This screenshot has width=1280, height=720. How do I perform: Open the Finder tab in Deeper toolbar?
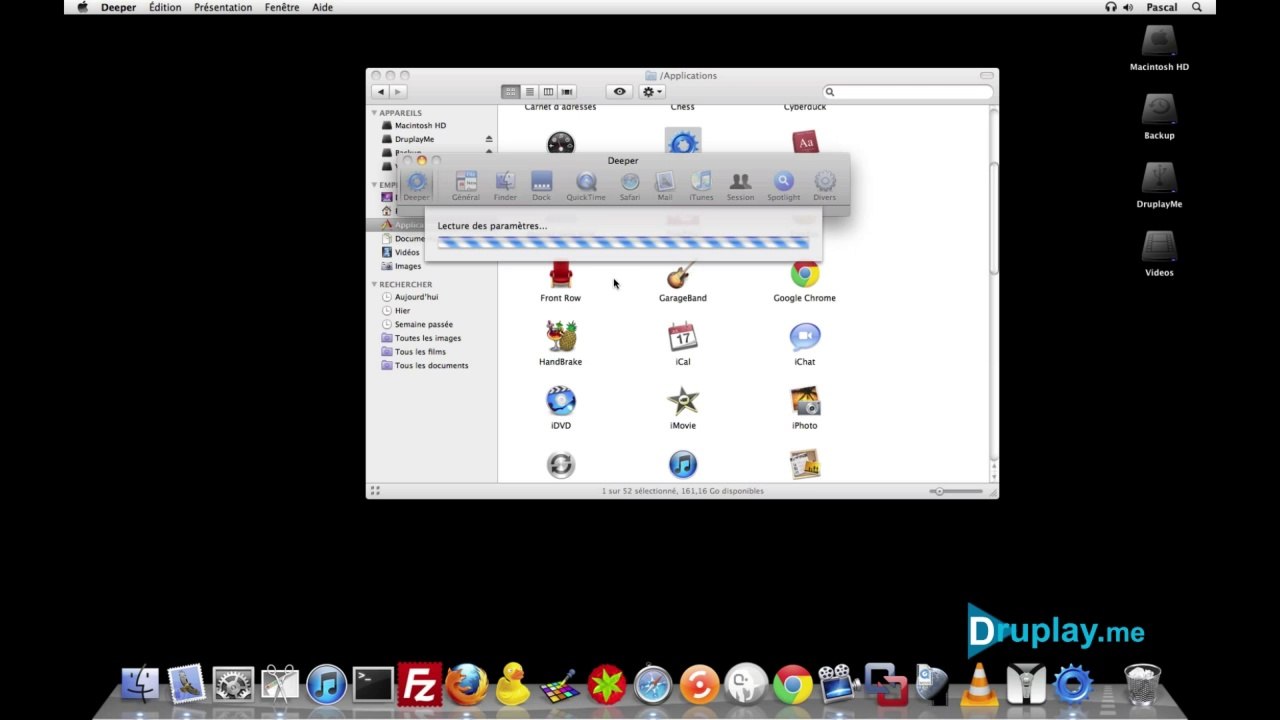coord(505,184)
